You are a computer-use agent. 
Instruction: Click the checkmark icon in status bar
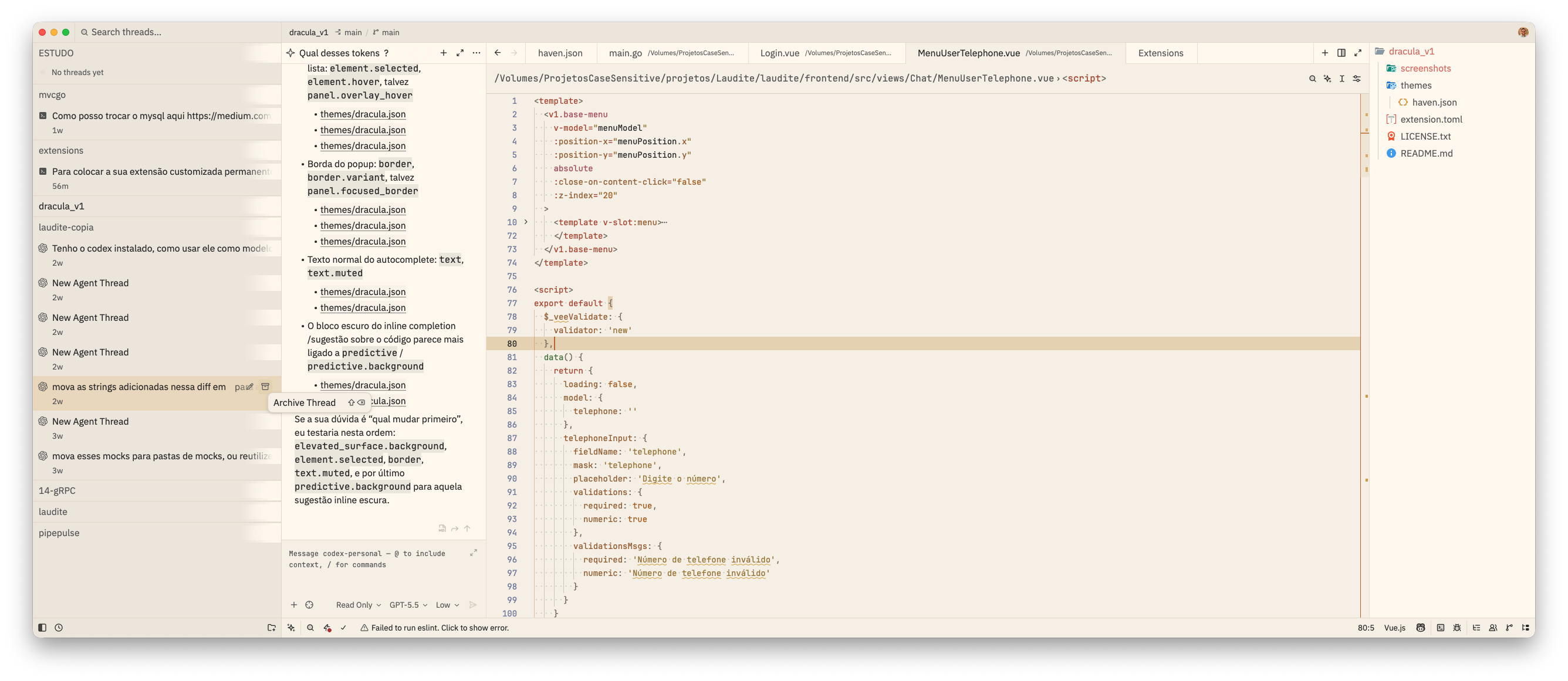click(x=343, y=628)
